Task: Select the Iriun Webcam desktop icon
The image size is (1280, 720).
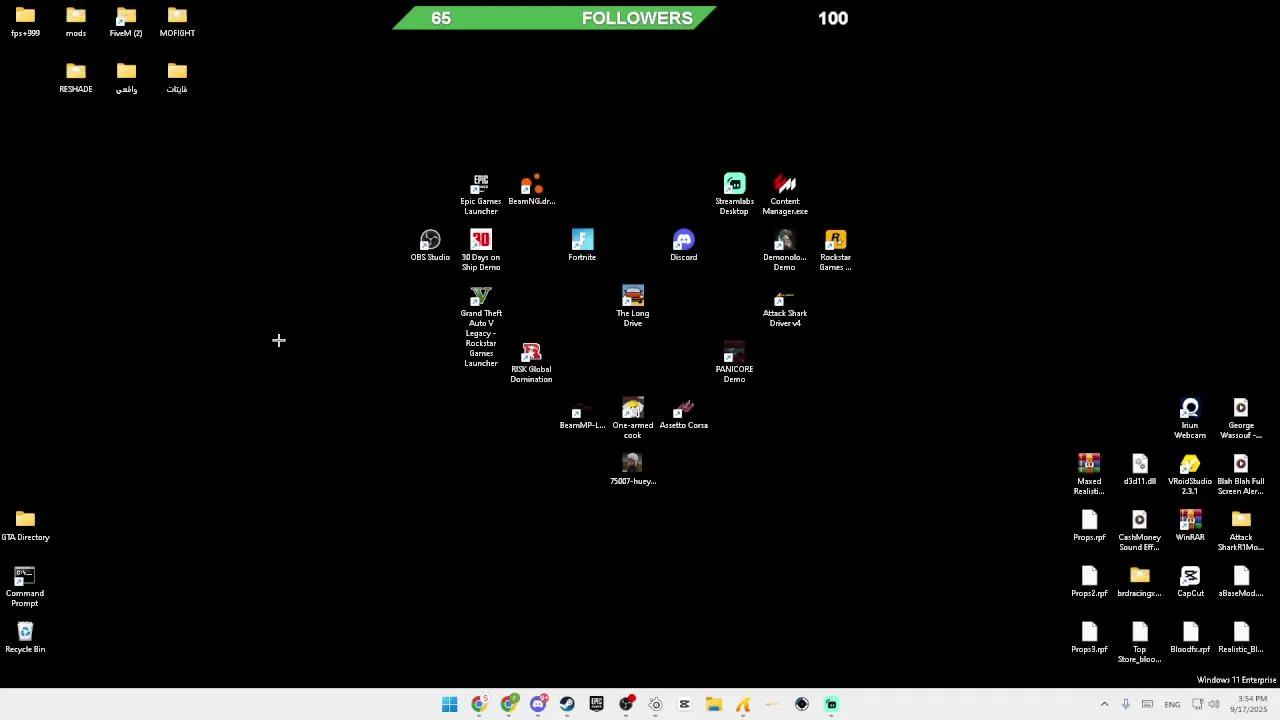Action: click(1190, 418)
